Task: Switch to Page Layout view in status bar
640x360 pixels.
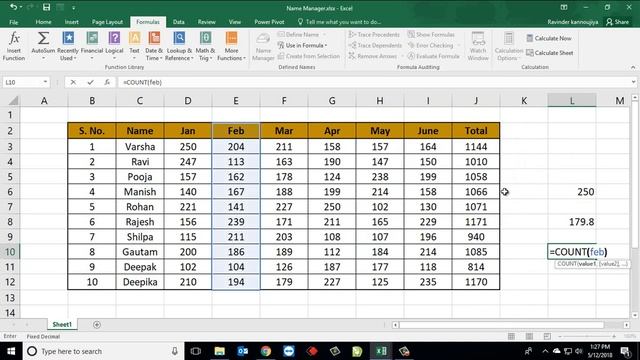Action: pos(529,336)
